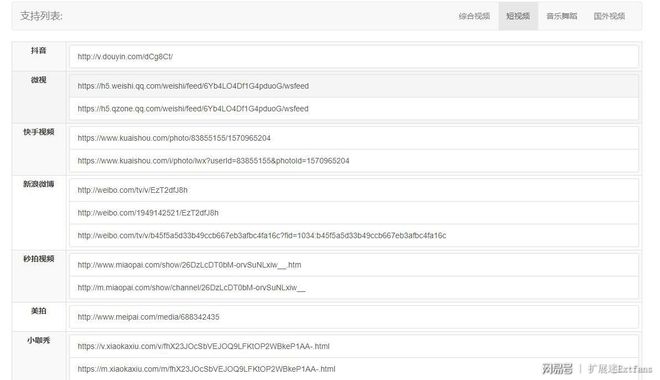This screenshot has height=380, width=660.
Task: Click the 秒拍视频 row label
Action: pyautogui.click(x=38, y=259)
